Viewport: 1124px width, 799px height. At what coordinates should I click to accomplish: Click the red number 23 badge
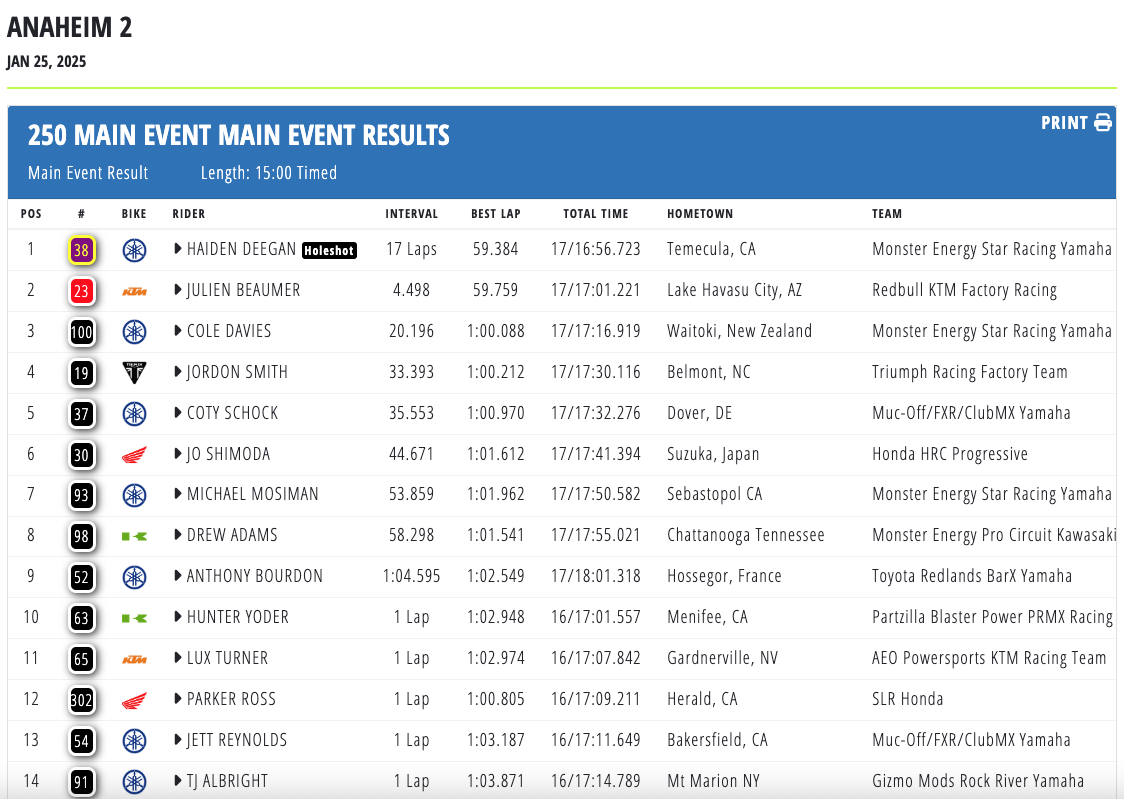pos(82,291)
